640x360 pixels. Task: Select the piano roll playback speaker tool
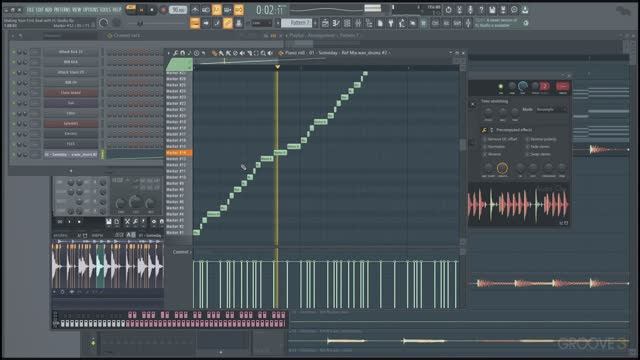[x=270, y=53]
